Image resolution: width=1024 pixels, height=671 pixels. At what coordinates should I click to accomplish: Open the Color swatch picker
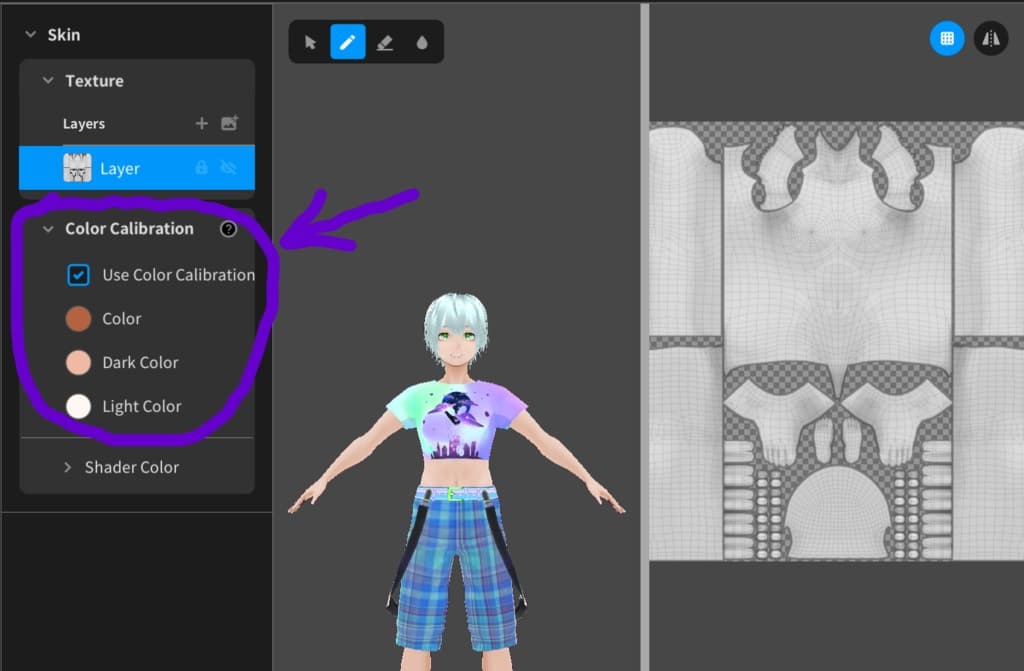78,319
